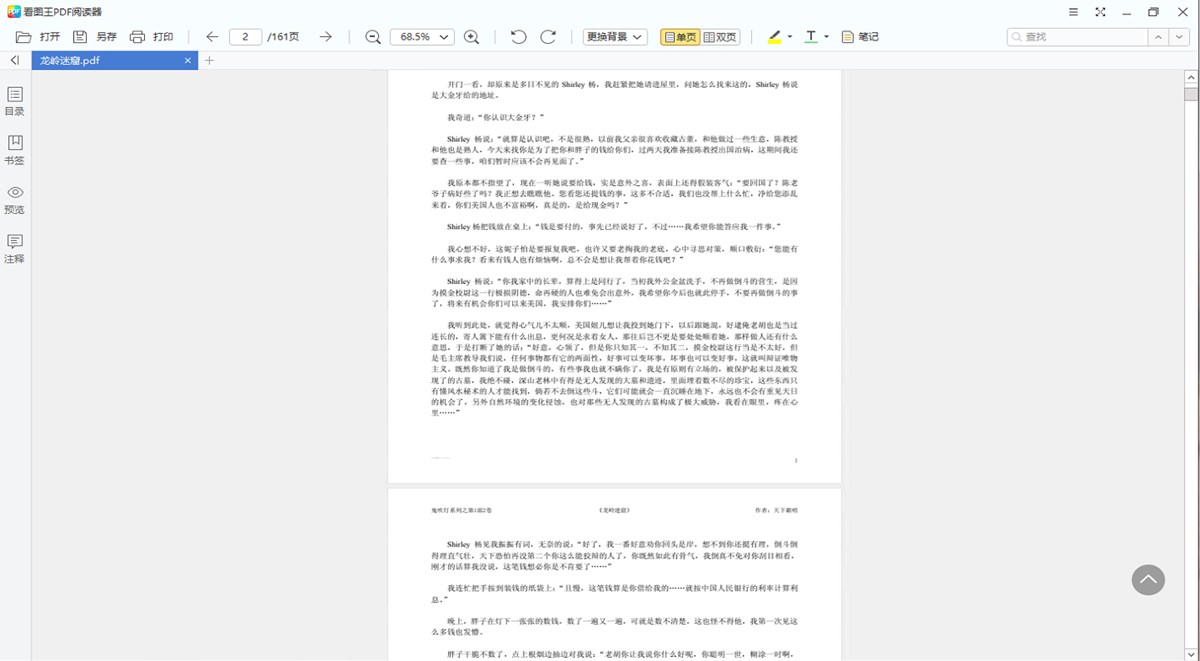Select the highlight pen tool
Image resolution: width=1200 pixels, height=661 pixels.
click(775, 36)
